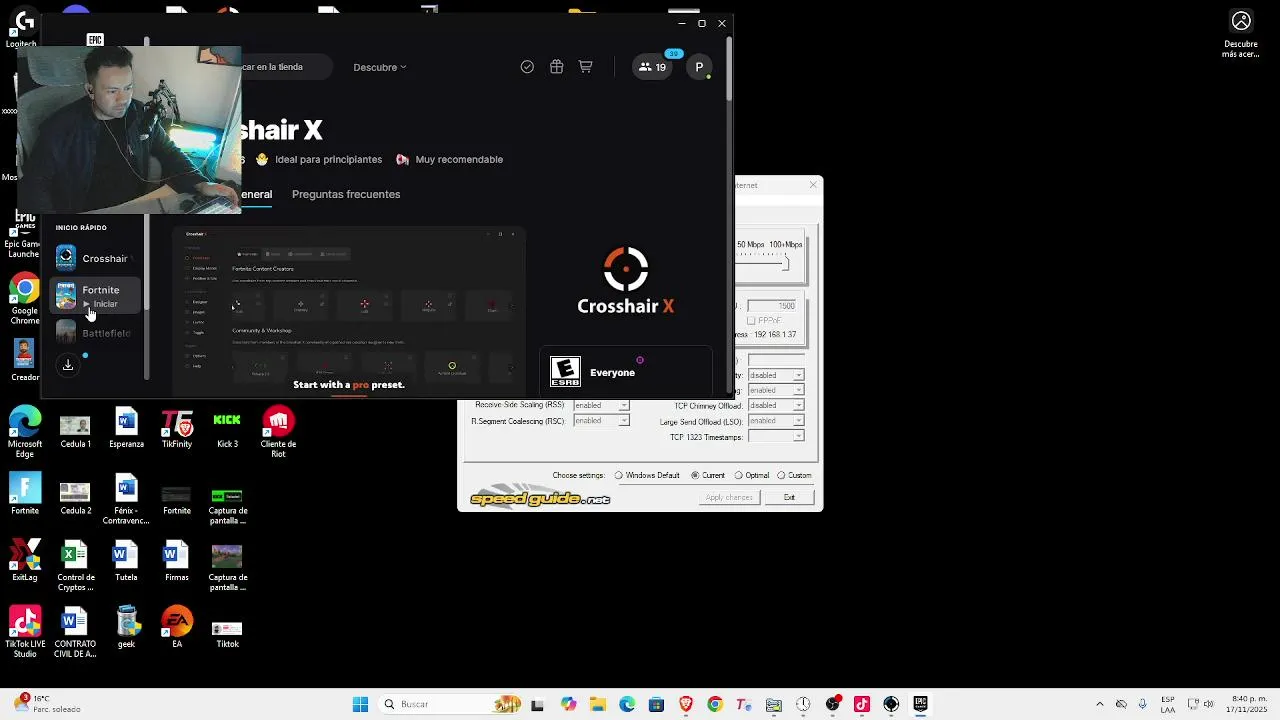1280x720 pixels.
Task: Select the ExitLag desktop shortcut
Action: pyautogui.click(x=25, y=562)
